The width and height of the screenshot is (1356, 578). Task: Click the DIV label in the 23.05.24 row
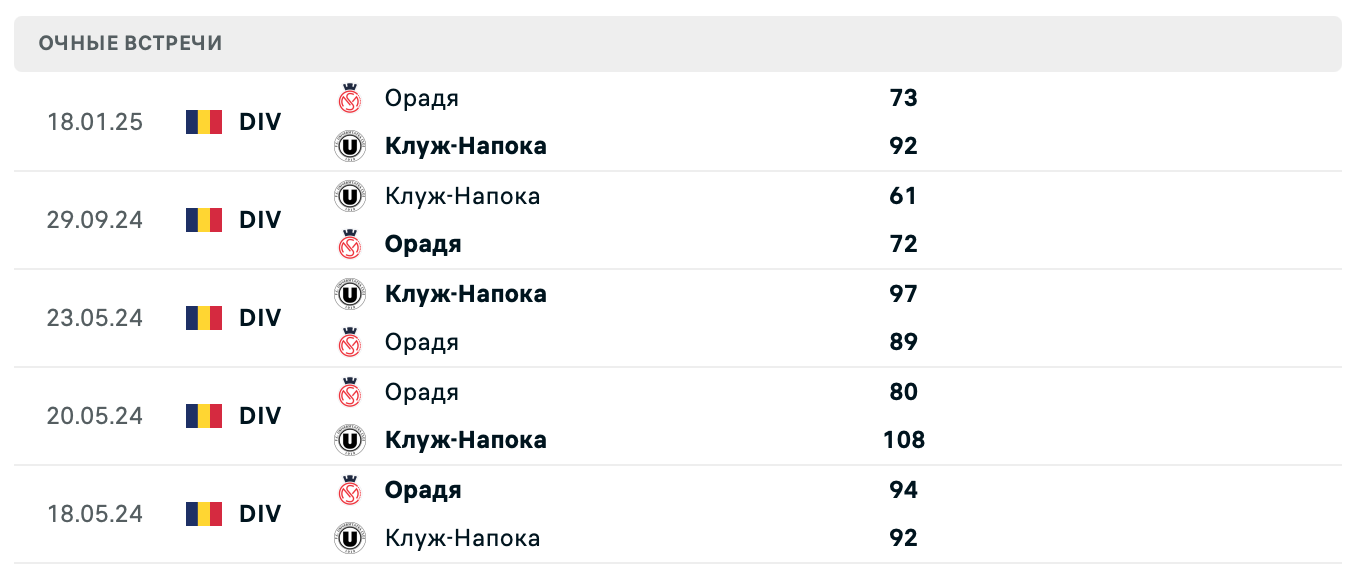click(259, 318)
